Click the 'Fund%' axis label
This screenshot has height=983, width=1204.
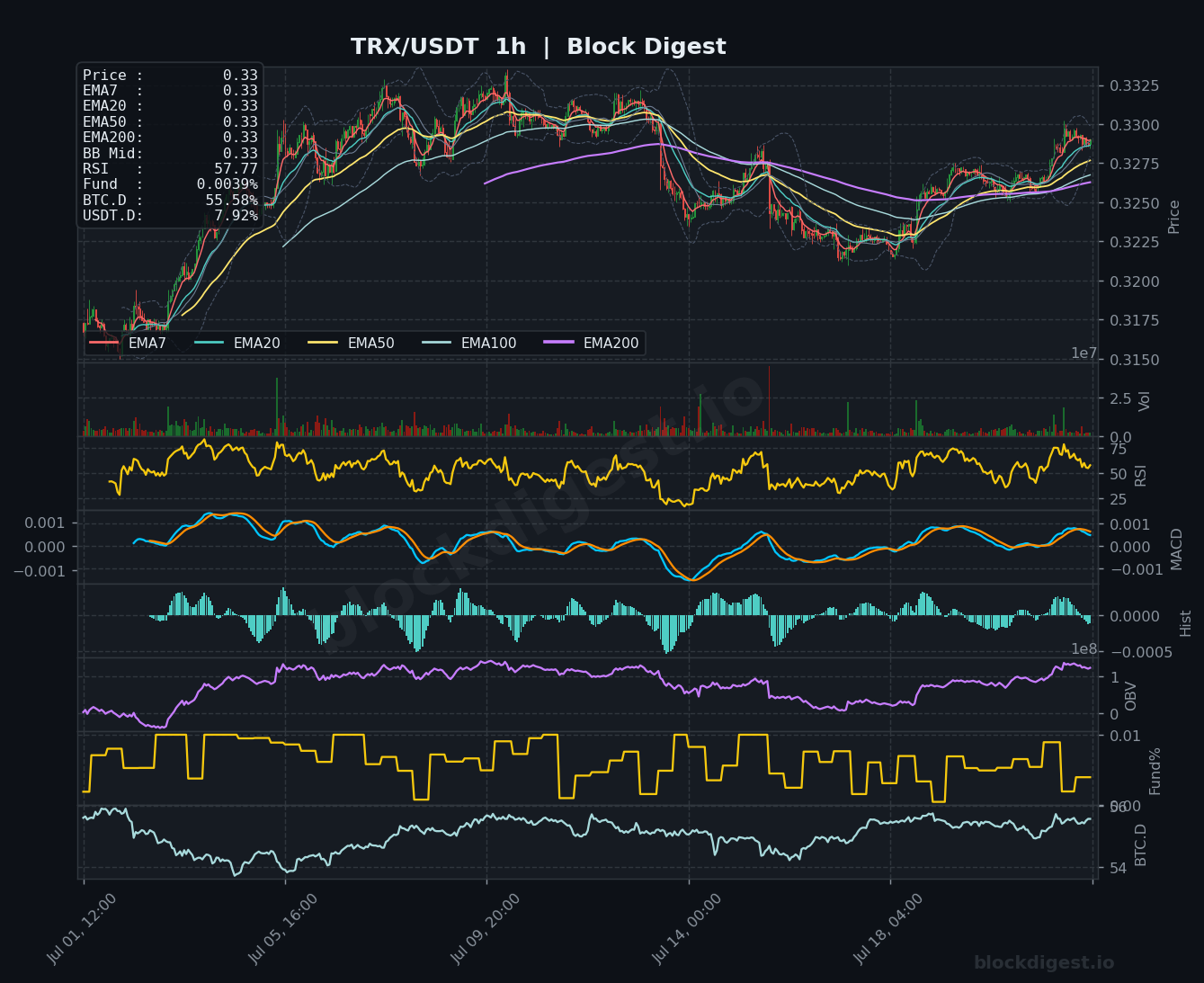(1155, 771)
